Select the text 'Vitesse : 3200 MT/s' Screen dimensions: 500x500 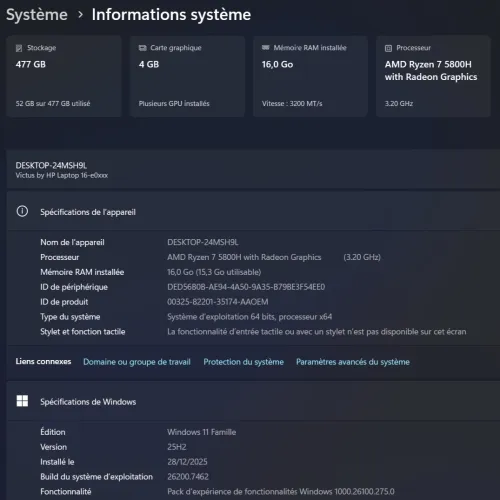click(292, 104)
